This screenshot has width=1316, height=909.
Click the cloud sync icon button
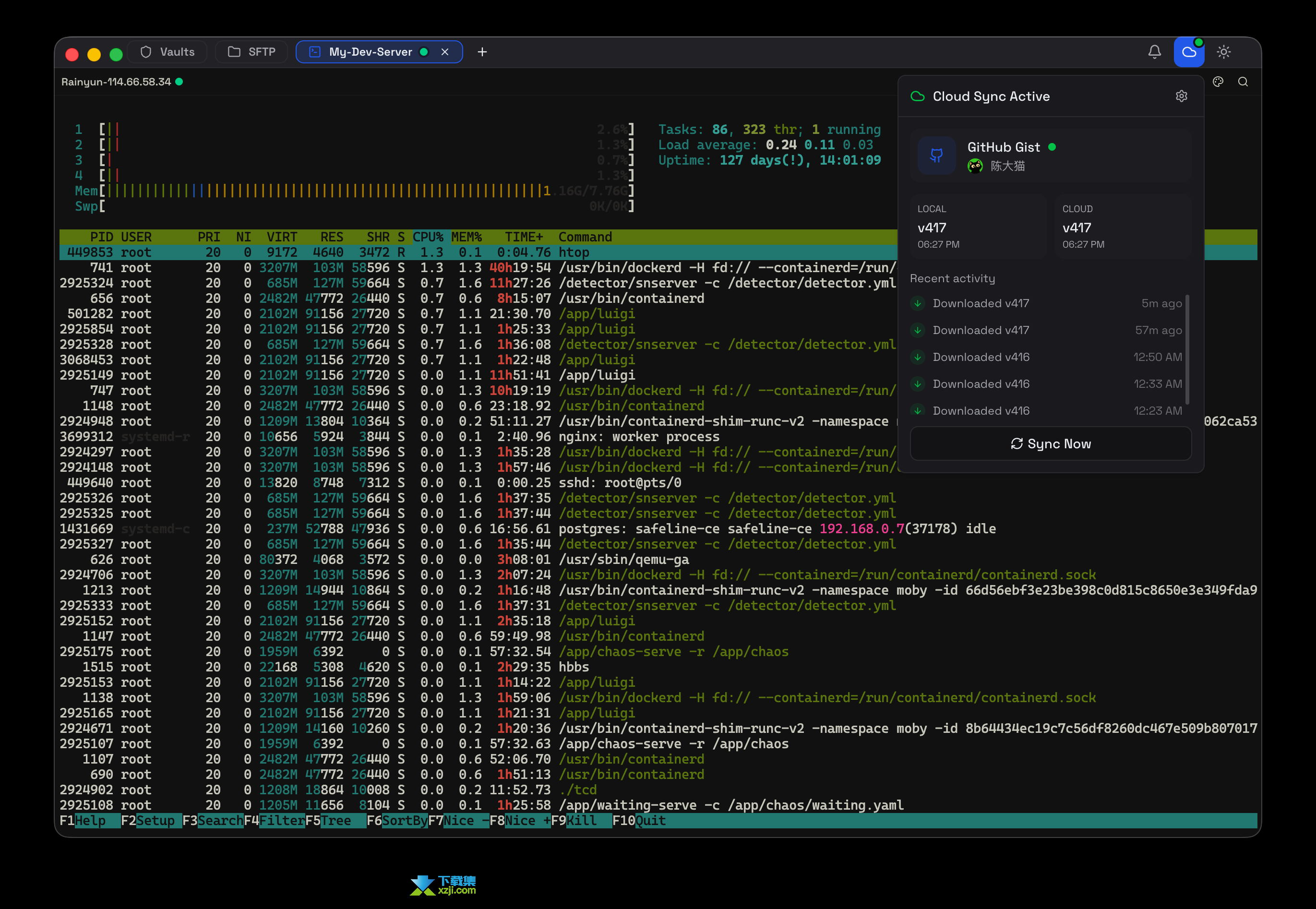tap(1189, 52)
